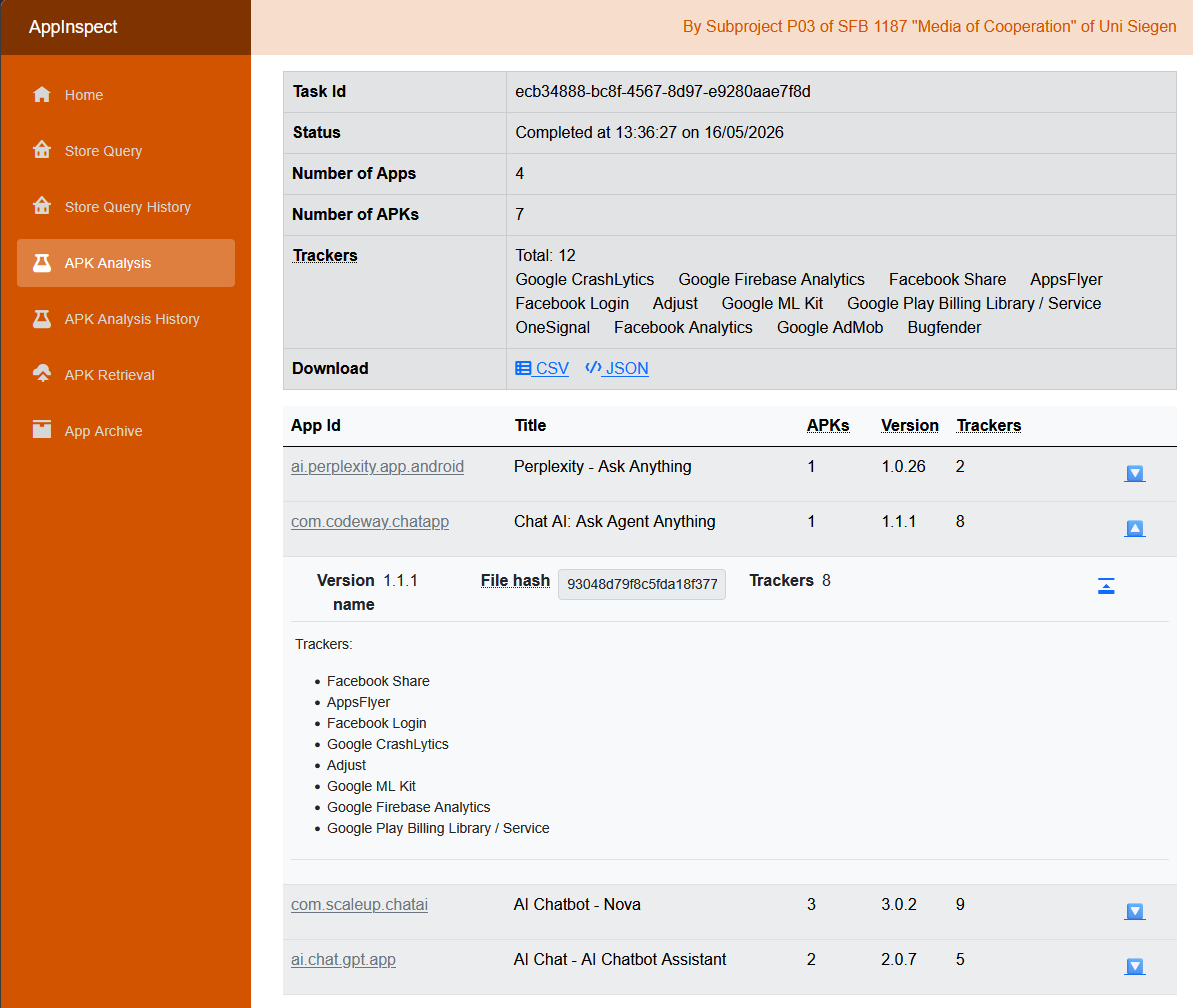Click the APK Analysis flask icon

42,262
